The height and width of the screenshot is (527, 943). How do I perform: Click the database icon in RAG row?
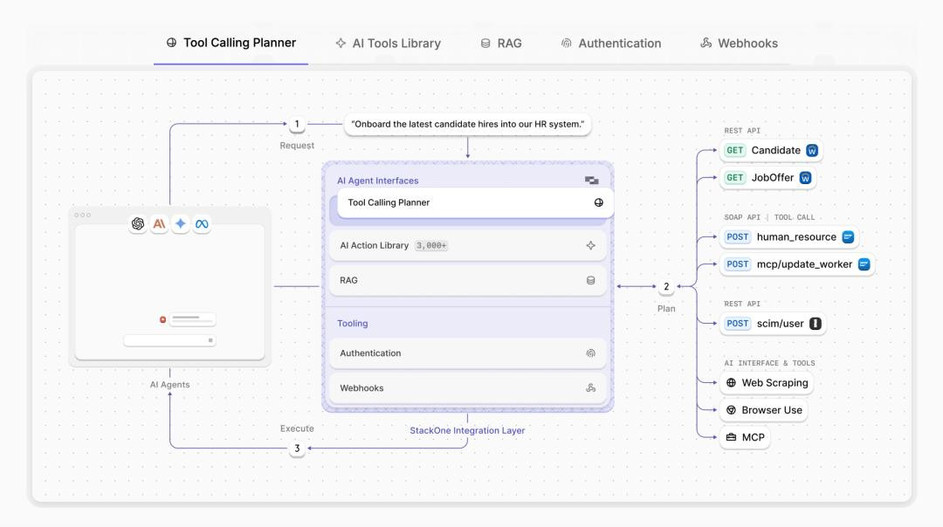591,280
